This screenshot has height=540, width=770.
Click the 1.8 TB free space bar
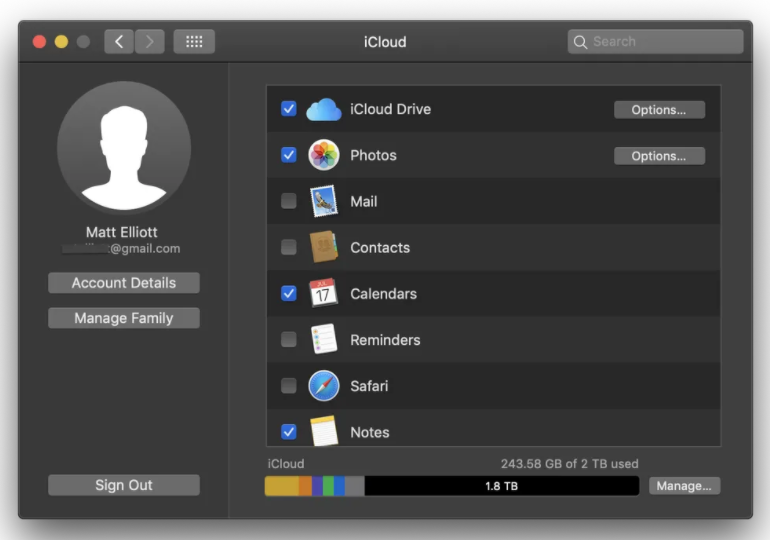(x=501, y=486)
